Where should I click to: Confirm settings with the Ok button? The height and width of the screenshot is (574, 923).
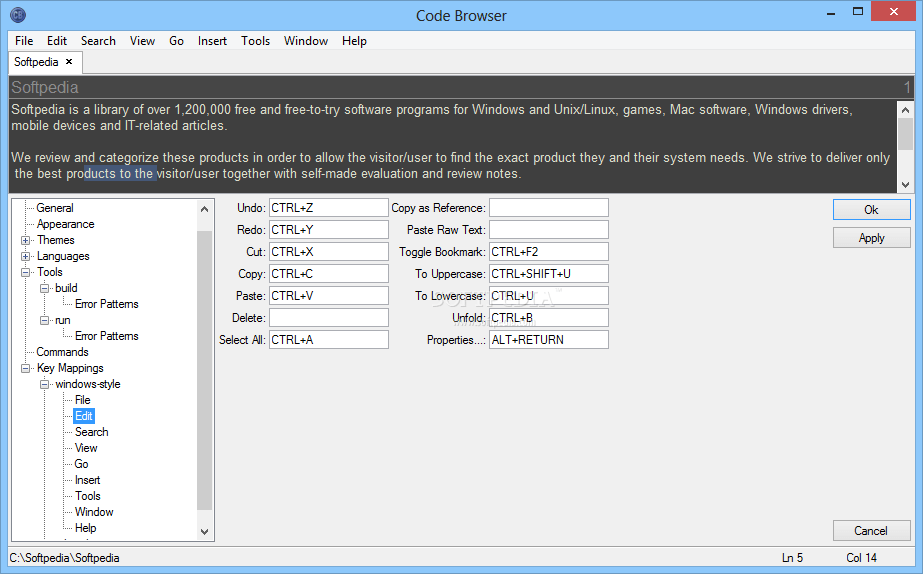871,210
